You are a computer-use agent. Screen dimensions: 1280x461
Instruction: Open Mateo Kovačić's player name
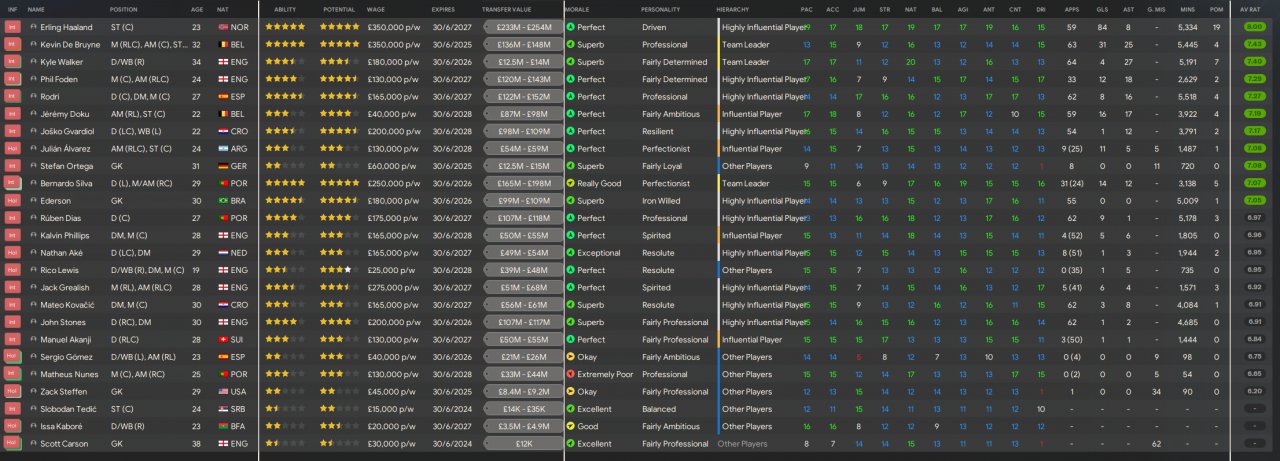[x=66, y=305]
